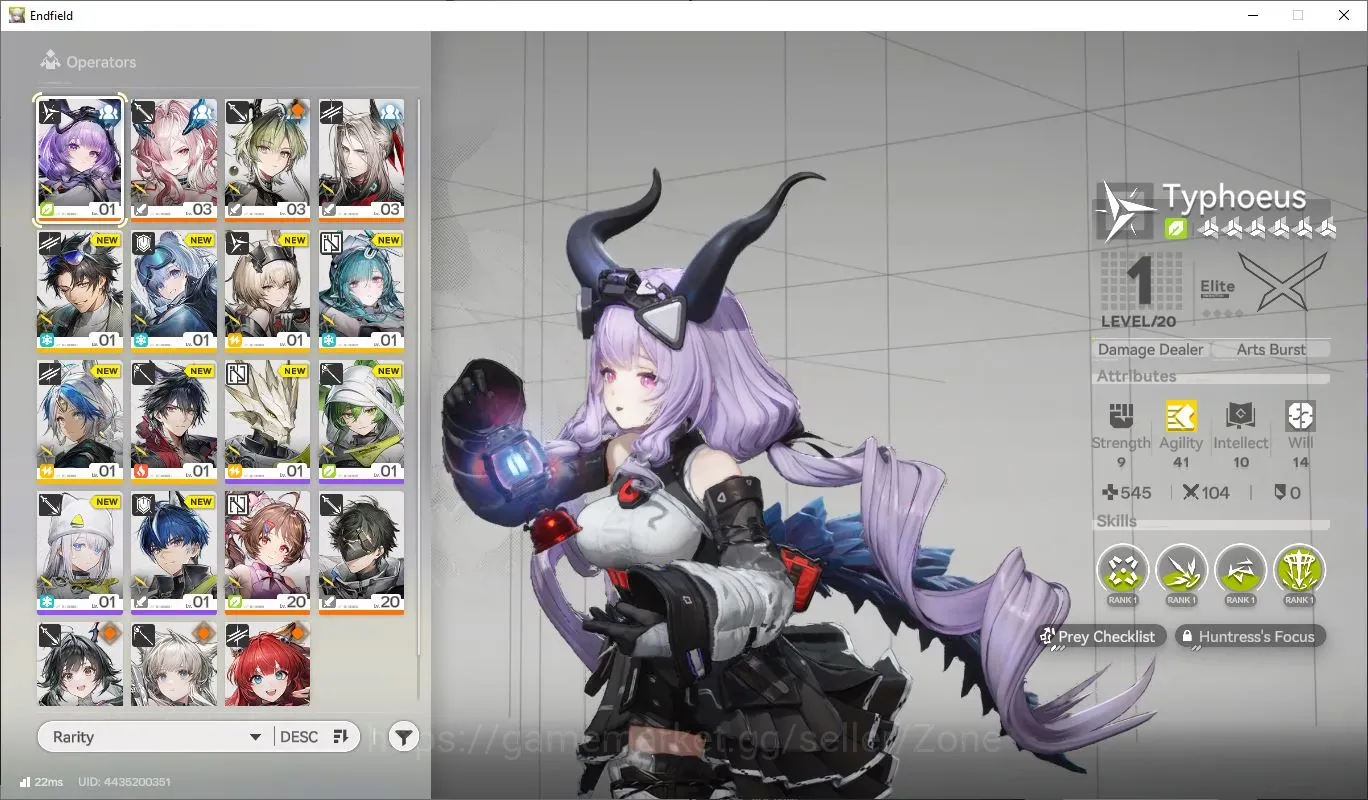Image resolution: width=1368 pixels, height=800 pixels.
Task: Select the pink-haired operator portrait
Action: (174, 159)
